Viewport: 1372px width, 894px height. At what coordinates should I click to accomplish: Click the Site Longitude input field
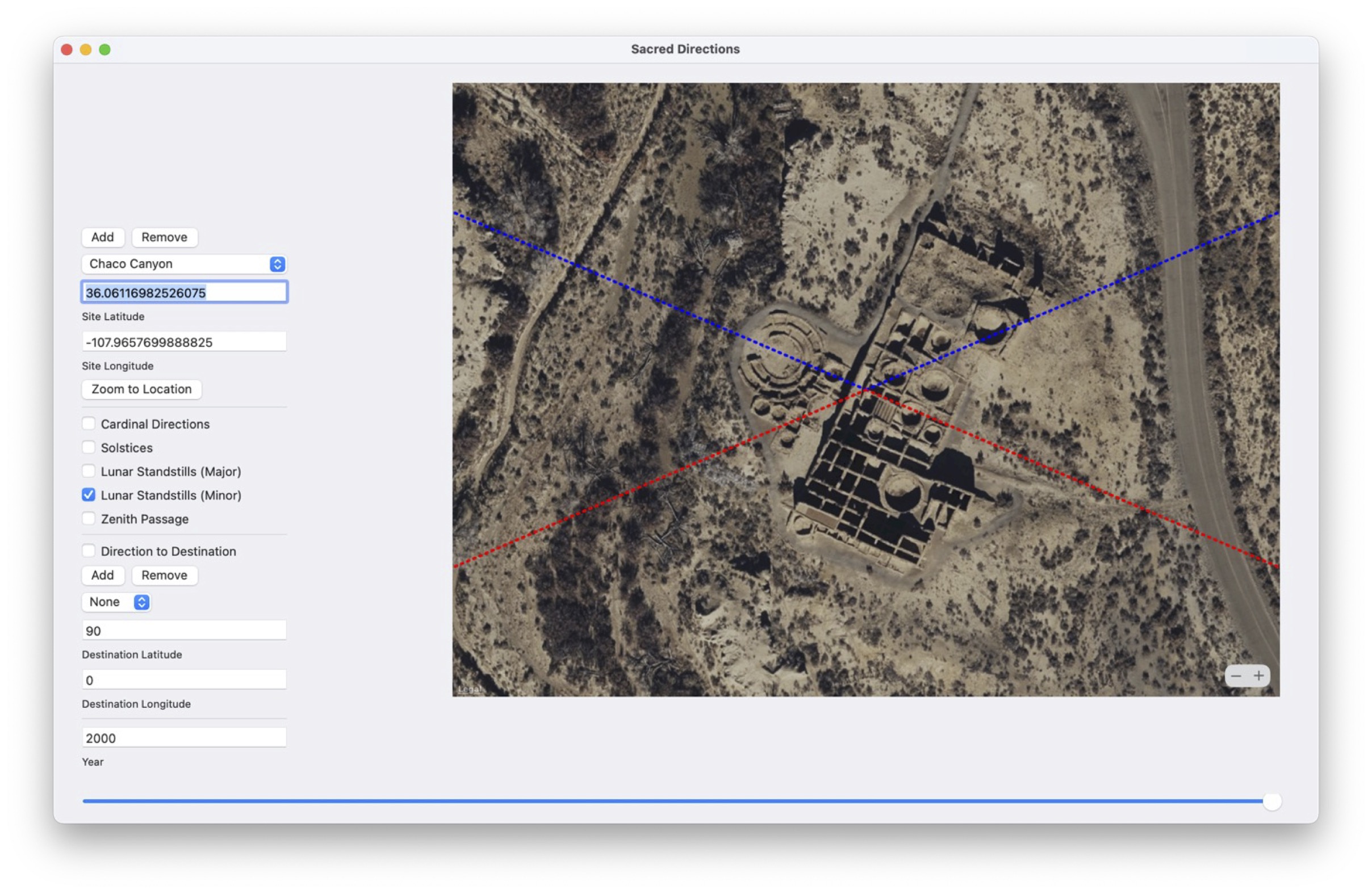(x=184, y=342)
